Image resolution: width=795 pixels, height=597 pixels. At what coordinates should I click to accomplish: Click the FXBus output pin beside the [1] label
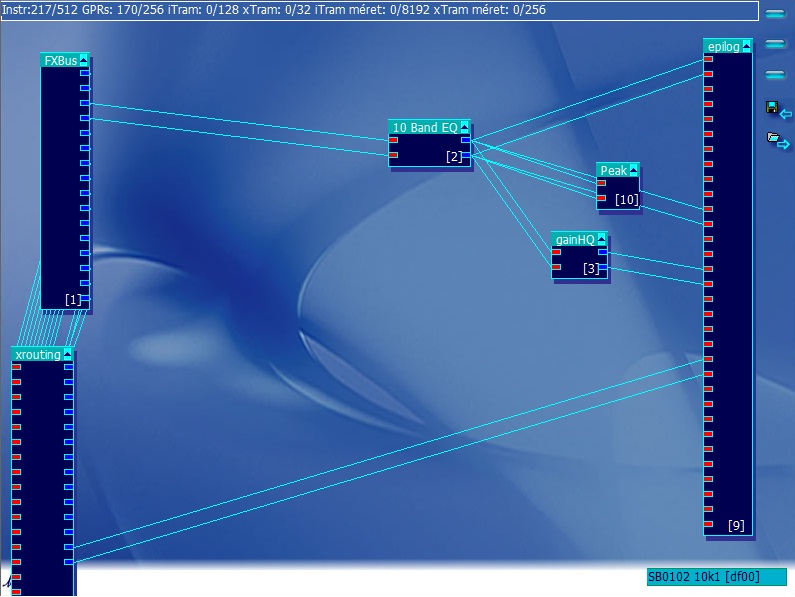pos(85,298)
